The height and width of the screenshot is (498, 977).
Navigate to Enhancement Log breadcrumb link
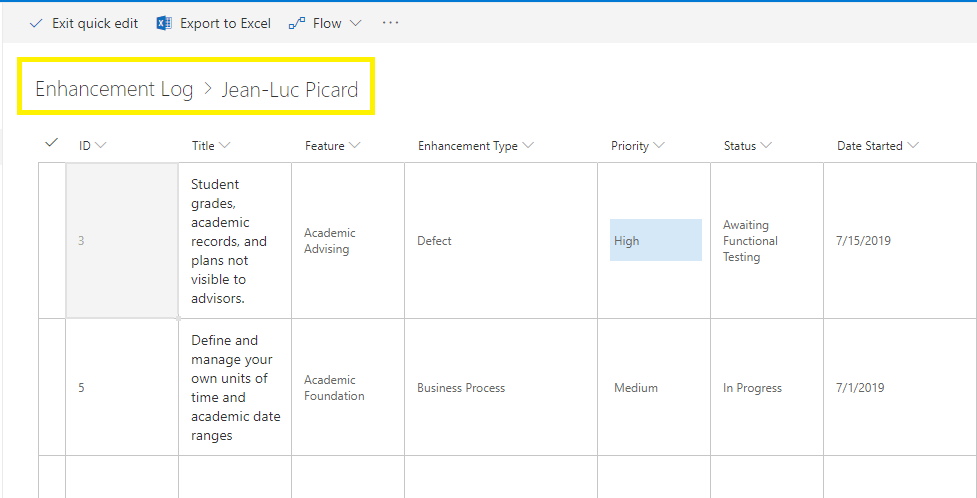tap(114, 89)
